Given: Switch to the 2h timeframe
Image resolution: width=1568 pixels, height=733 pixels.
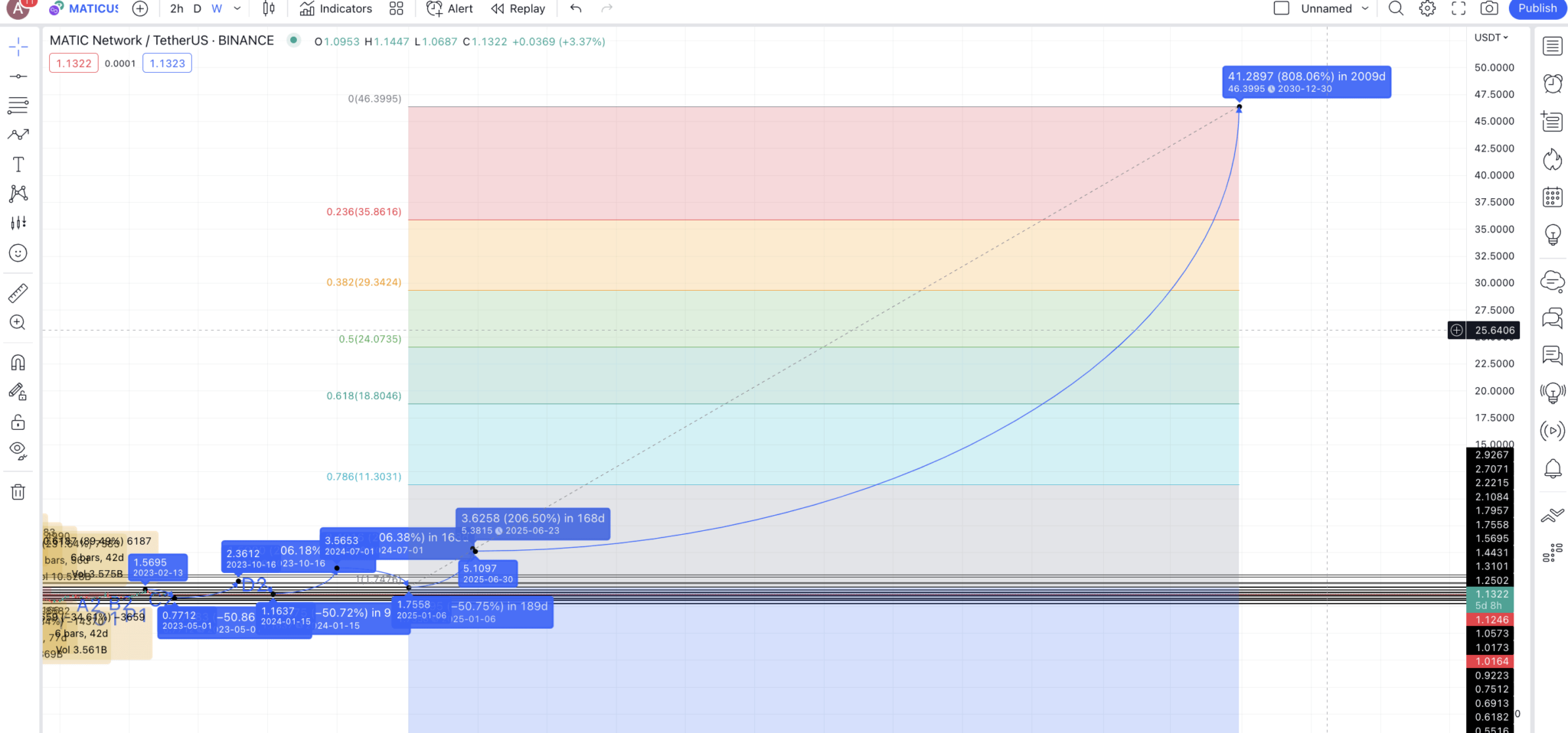Looking at the screenshot, I should 177,8.
